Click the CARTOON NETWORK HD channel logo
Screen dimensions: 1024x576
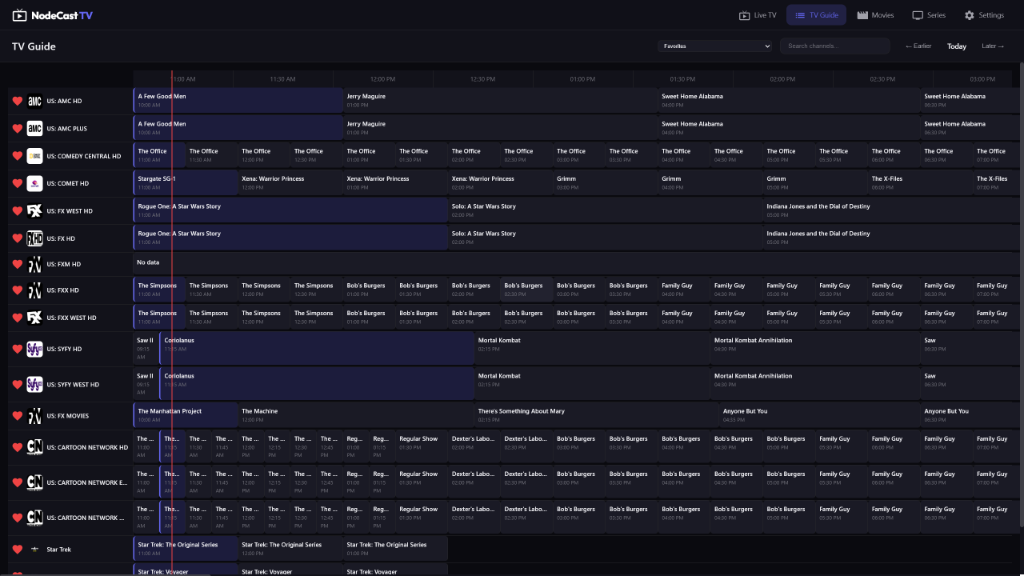pyautogui.click(x=35, y=447)
